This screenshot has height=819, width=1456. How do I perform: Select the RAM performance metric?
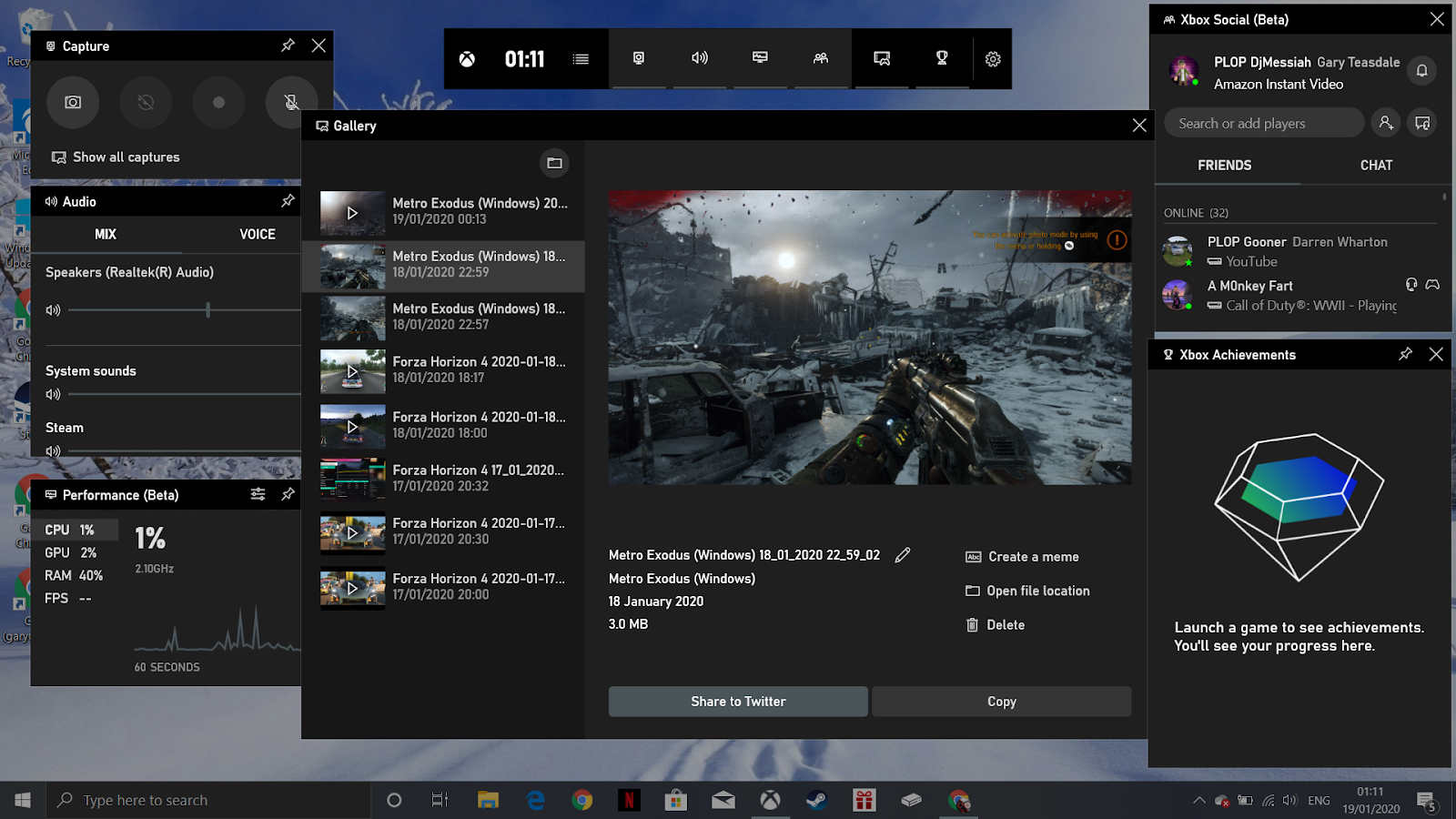(x=75, y=575)
